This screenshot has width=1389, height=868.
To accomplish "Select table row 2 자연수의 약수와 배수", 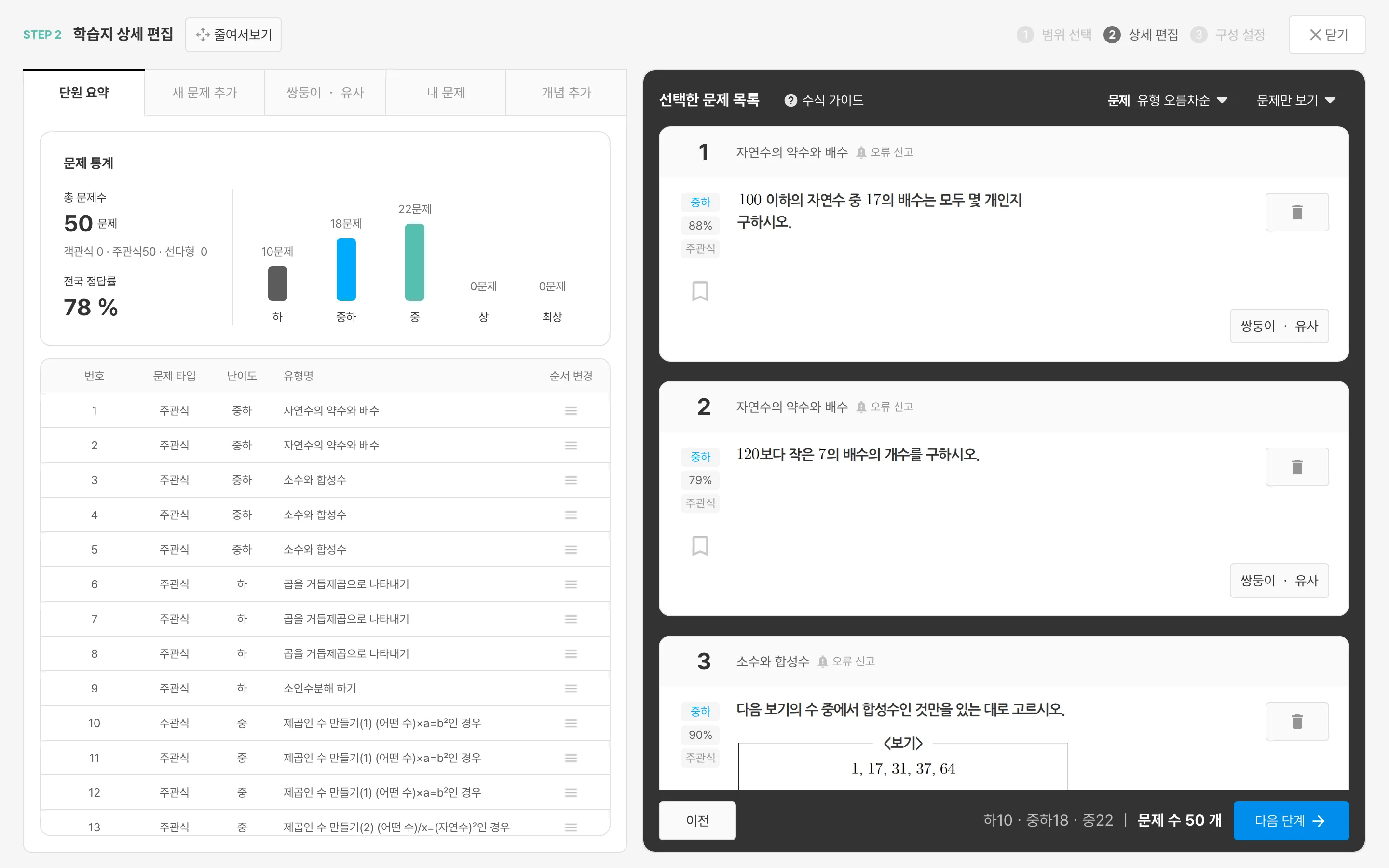I will click(x=325, y=446).
